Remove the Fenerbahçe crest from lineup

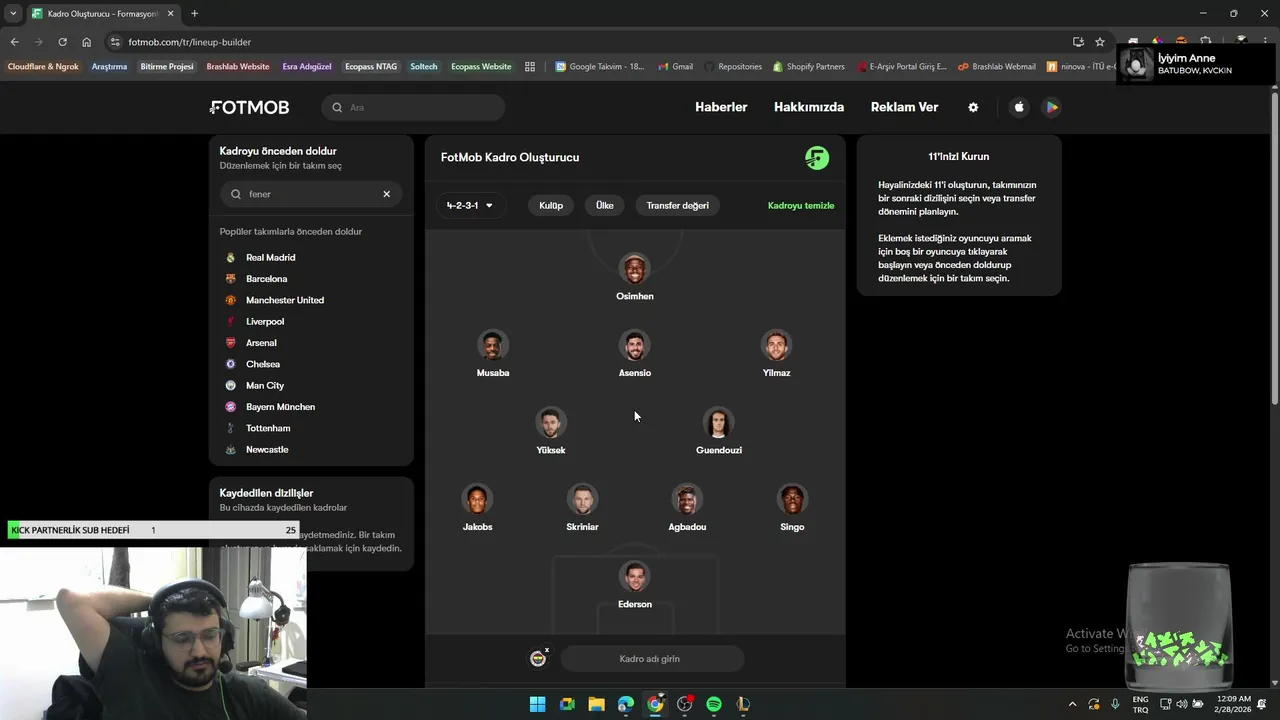pos(547,650)
